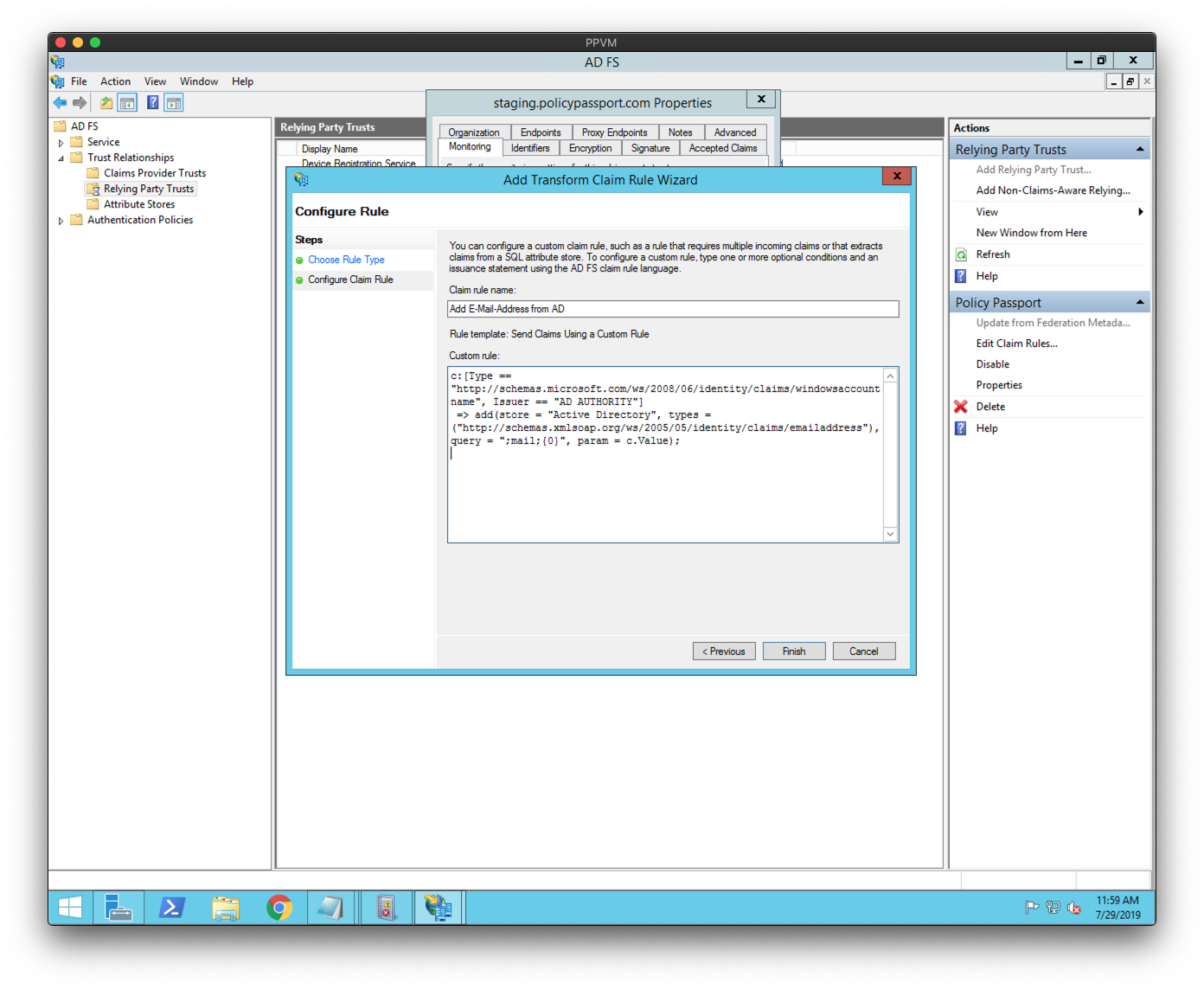
Task: Cancel the Add Transform Claim Rule Wizard
Action: (x=864, y=652)
